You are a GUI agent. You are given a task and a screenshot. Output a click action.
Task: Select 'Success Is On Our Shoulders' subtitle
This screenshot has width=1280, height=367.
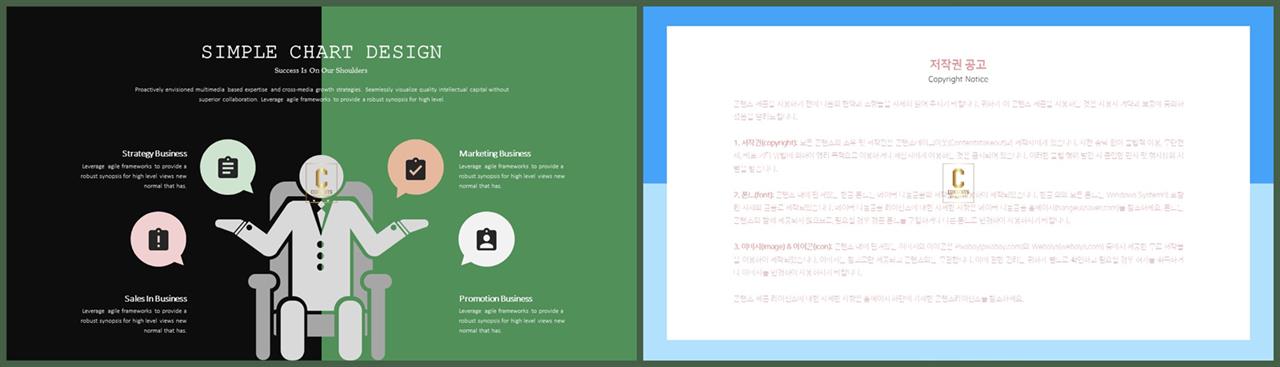point(321,71)
